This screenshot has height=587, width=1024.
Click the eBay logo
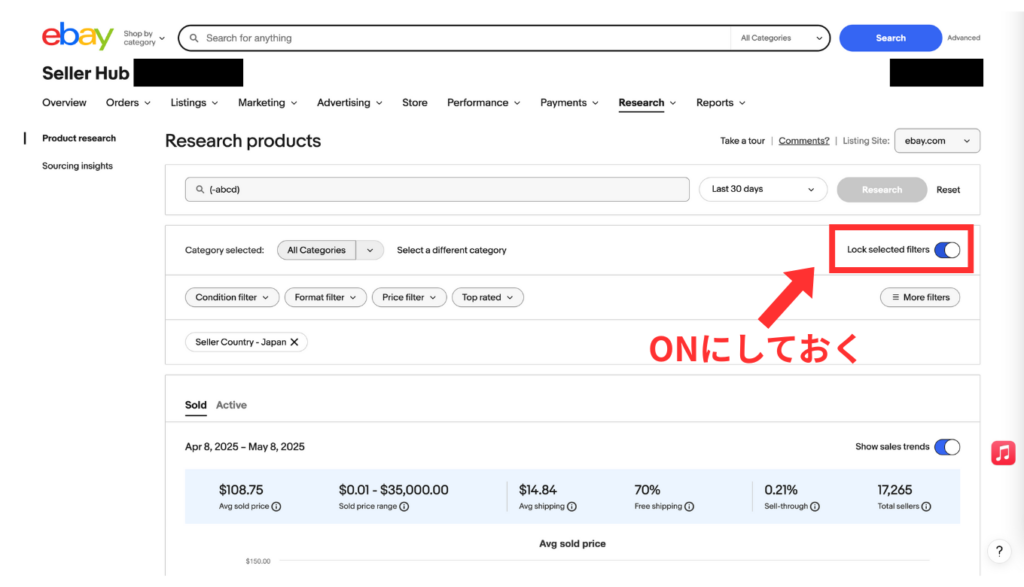coord(78,35)
